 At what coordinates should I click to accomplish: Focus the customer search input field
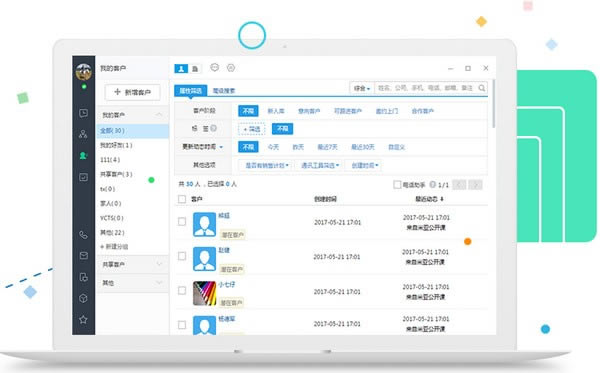(426, 88)
